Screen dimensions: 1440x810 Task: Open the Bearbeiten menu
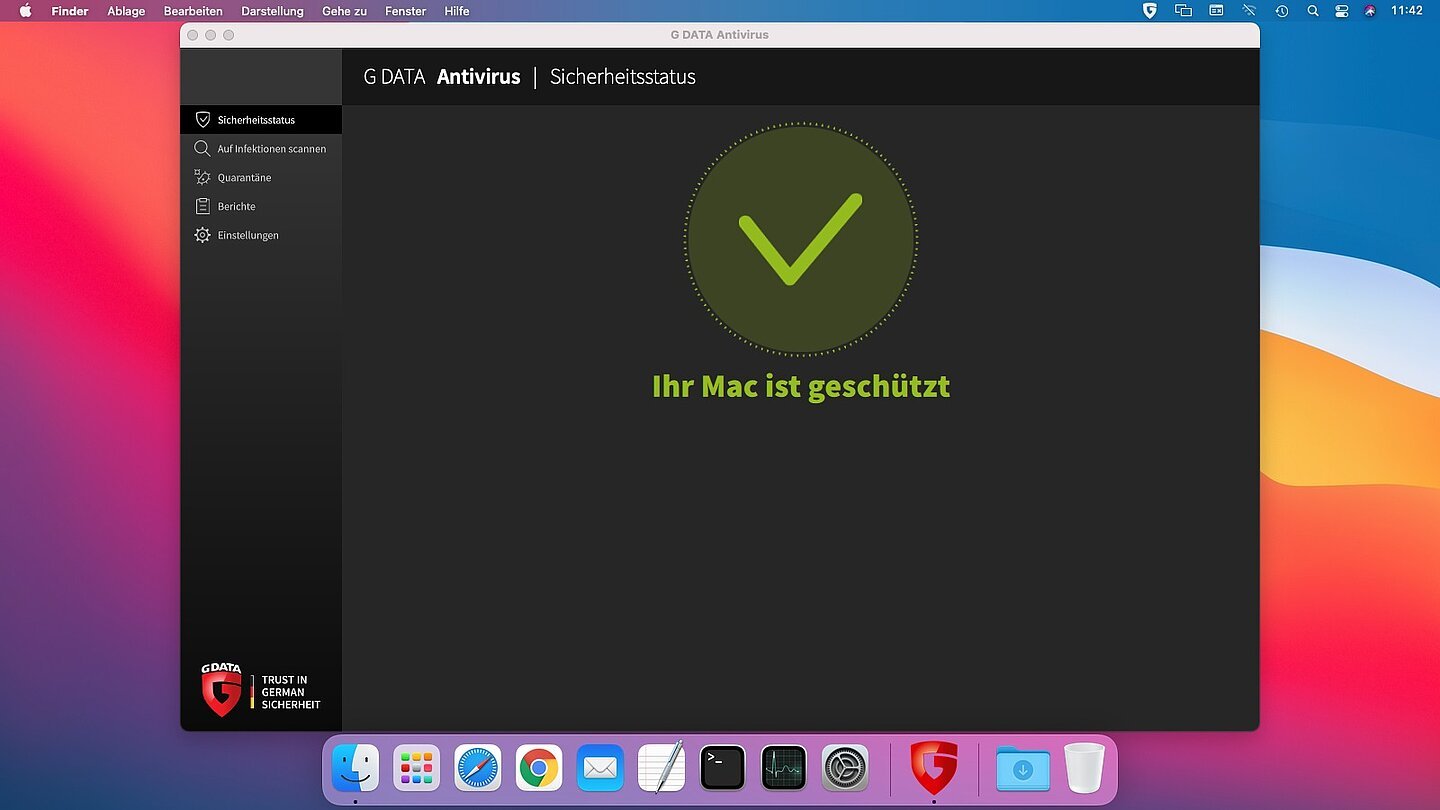(x=193, y=11)
